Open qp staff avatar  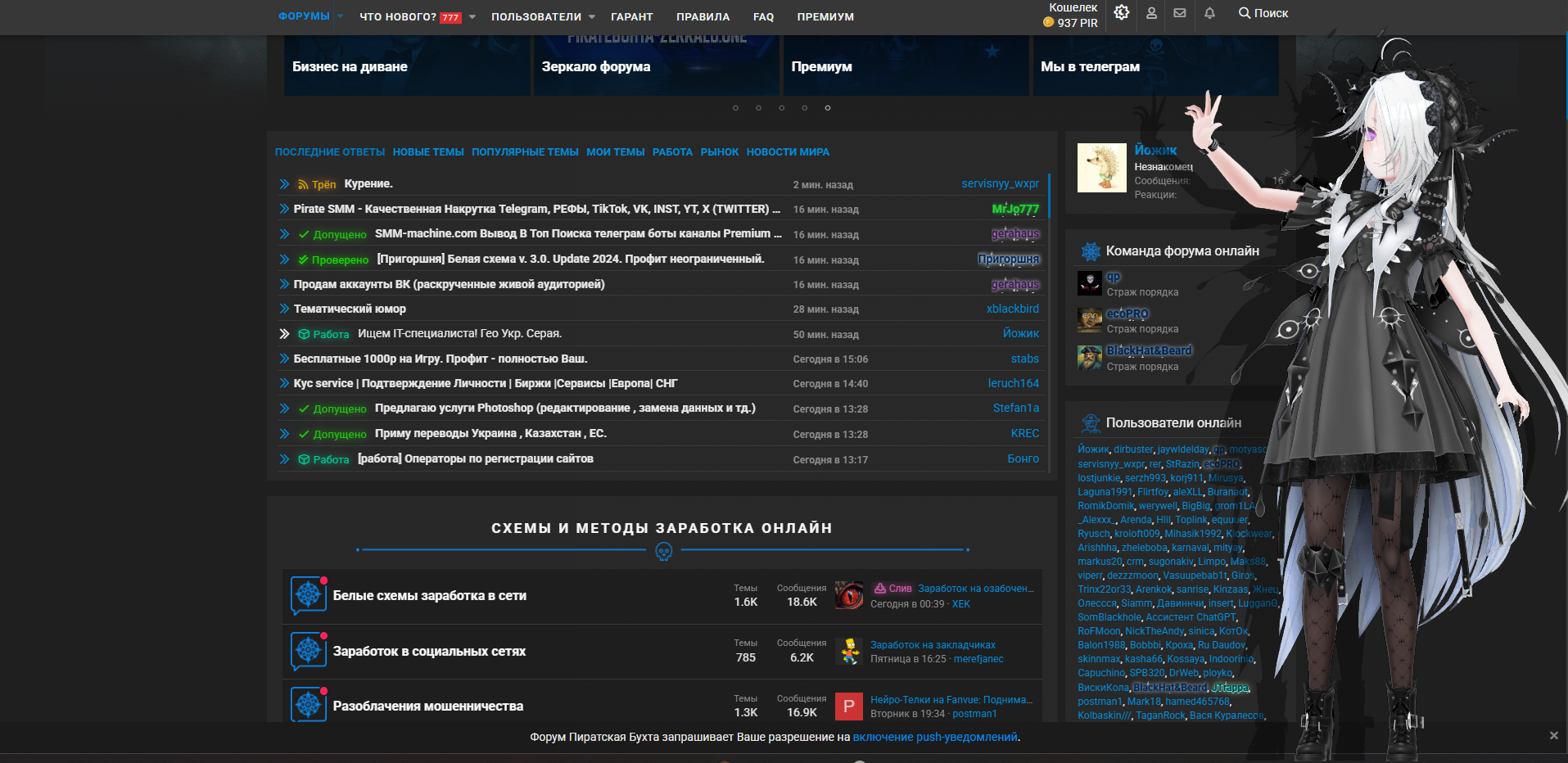[1090, 283]
